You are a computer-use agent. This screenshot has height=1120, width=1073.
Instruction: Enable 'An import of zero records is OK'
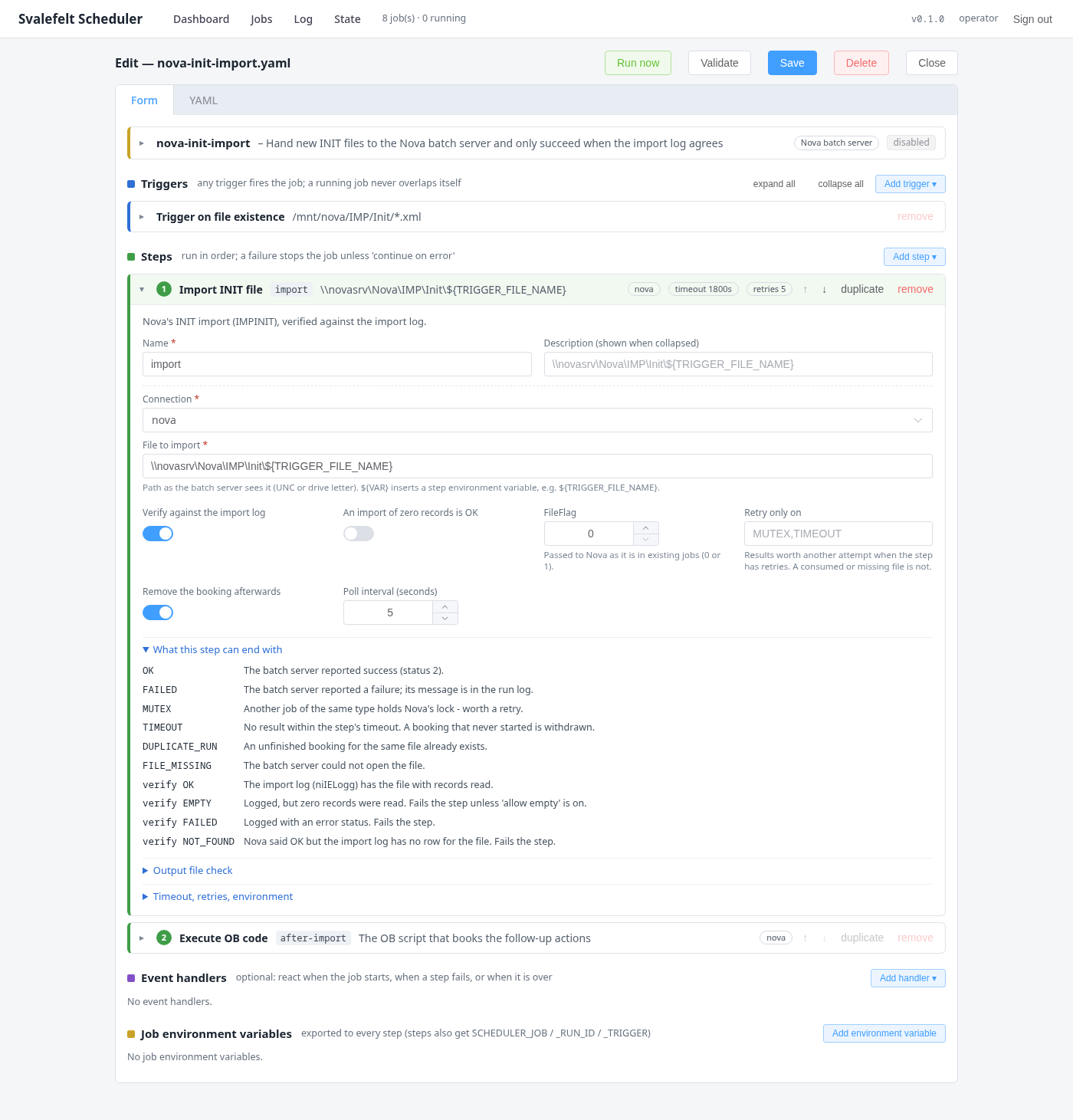point(359,534)
